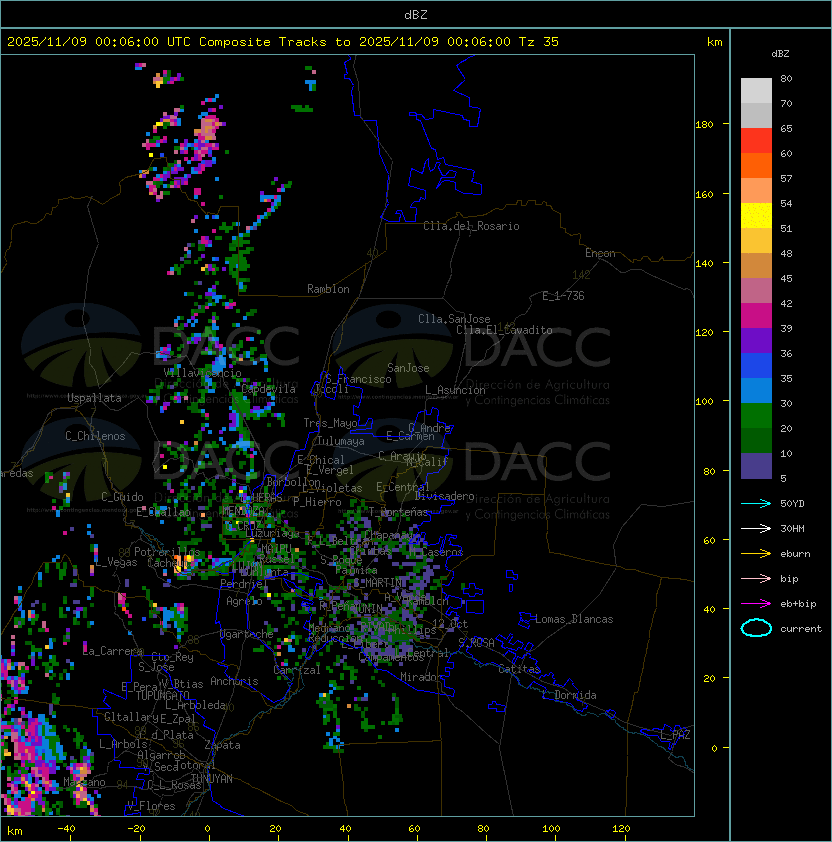Click the 'Clla.del_Rosario' map label
The height and width of the screenshot is (842, 832).
[x=471, y=226]
